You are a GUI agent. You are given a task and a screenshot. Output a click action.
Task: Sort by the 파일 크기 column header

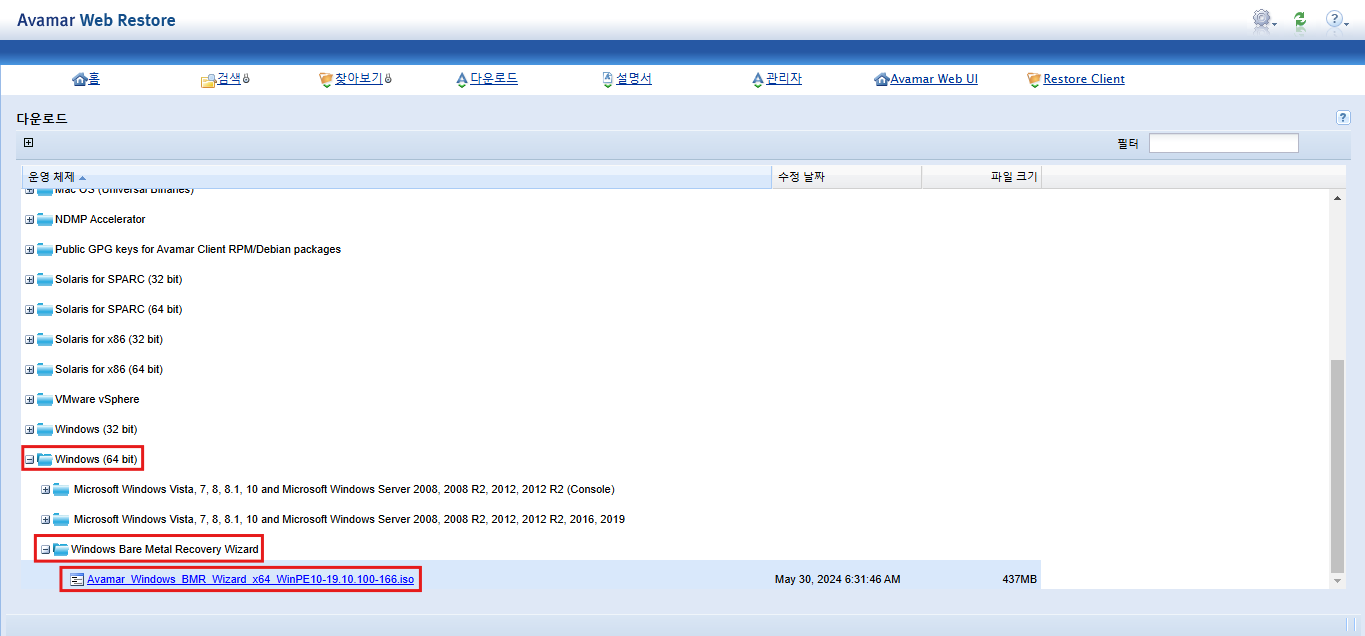click(982, 177)
